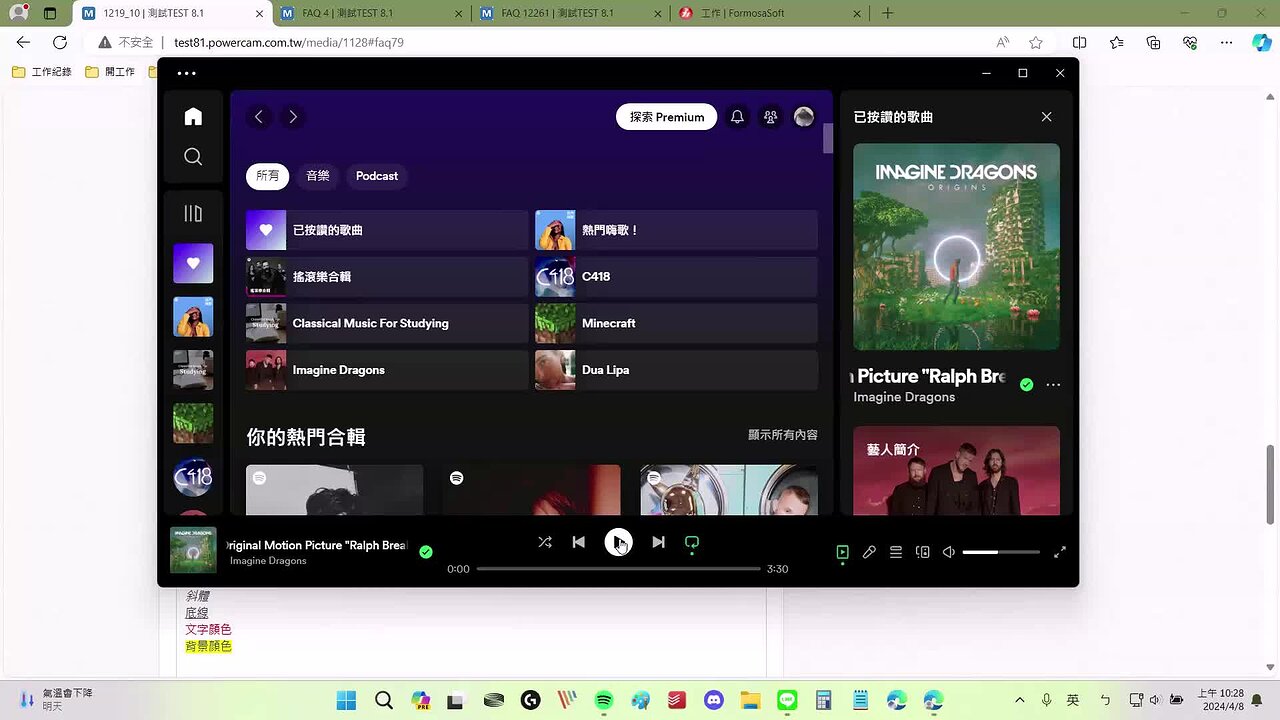Go forward using the right chevron
Screen dimensions: 1280x720
pos(293,117)
